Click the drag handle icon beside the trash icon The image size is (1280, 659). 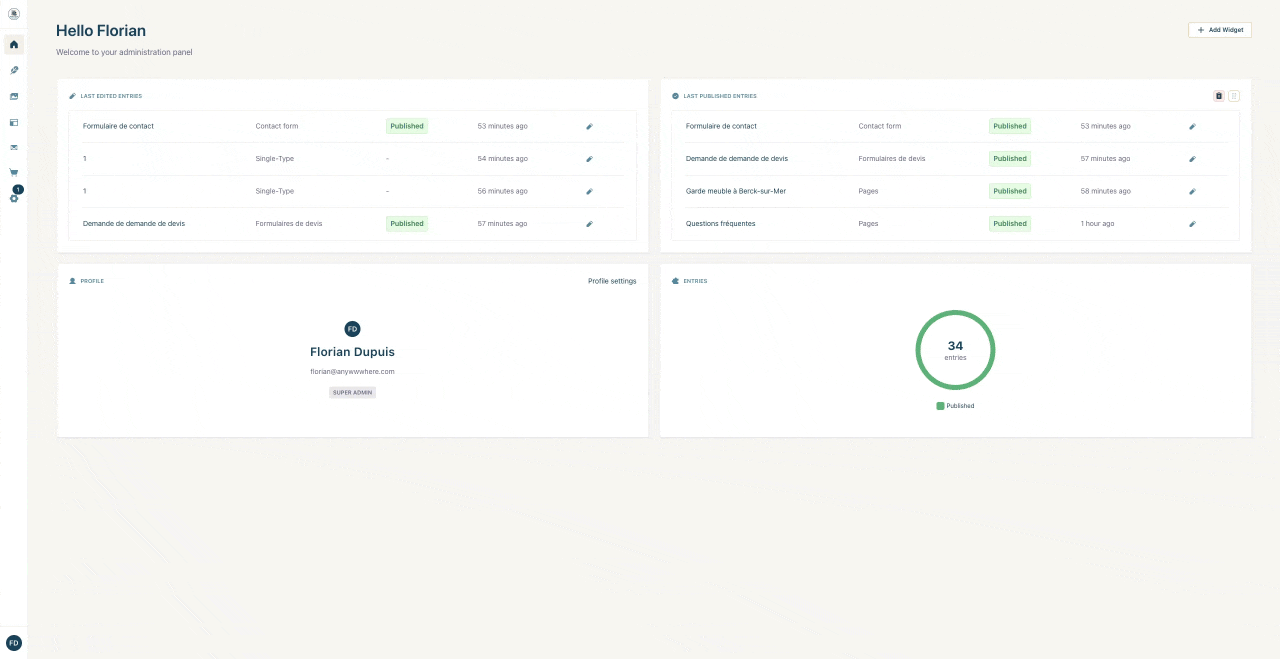point(1234,96)
